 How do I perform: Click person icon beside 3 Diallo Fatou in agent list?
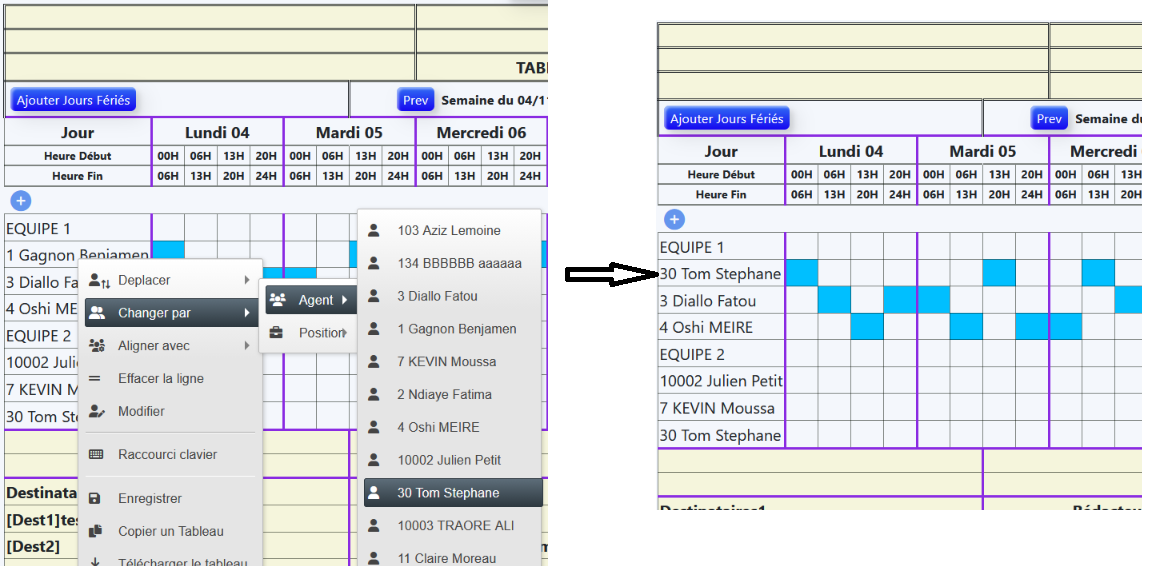pyautogui.click(x=373, y=296)
